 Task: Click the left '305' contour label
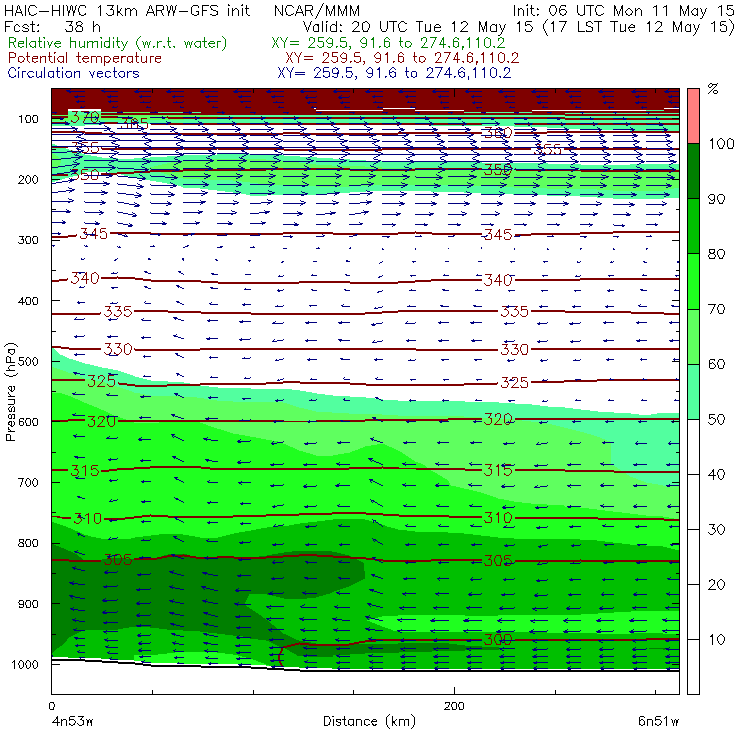pos(118,559)
